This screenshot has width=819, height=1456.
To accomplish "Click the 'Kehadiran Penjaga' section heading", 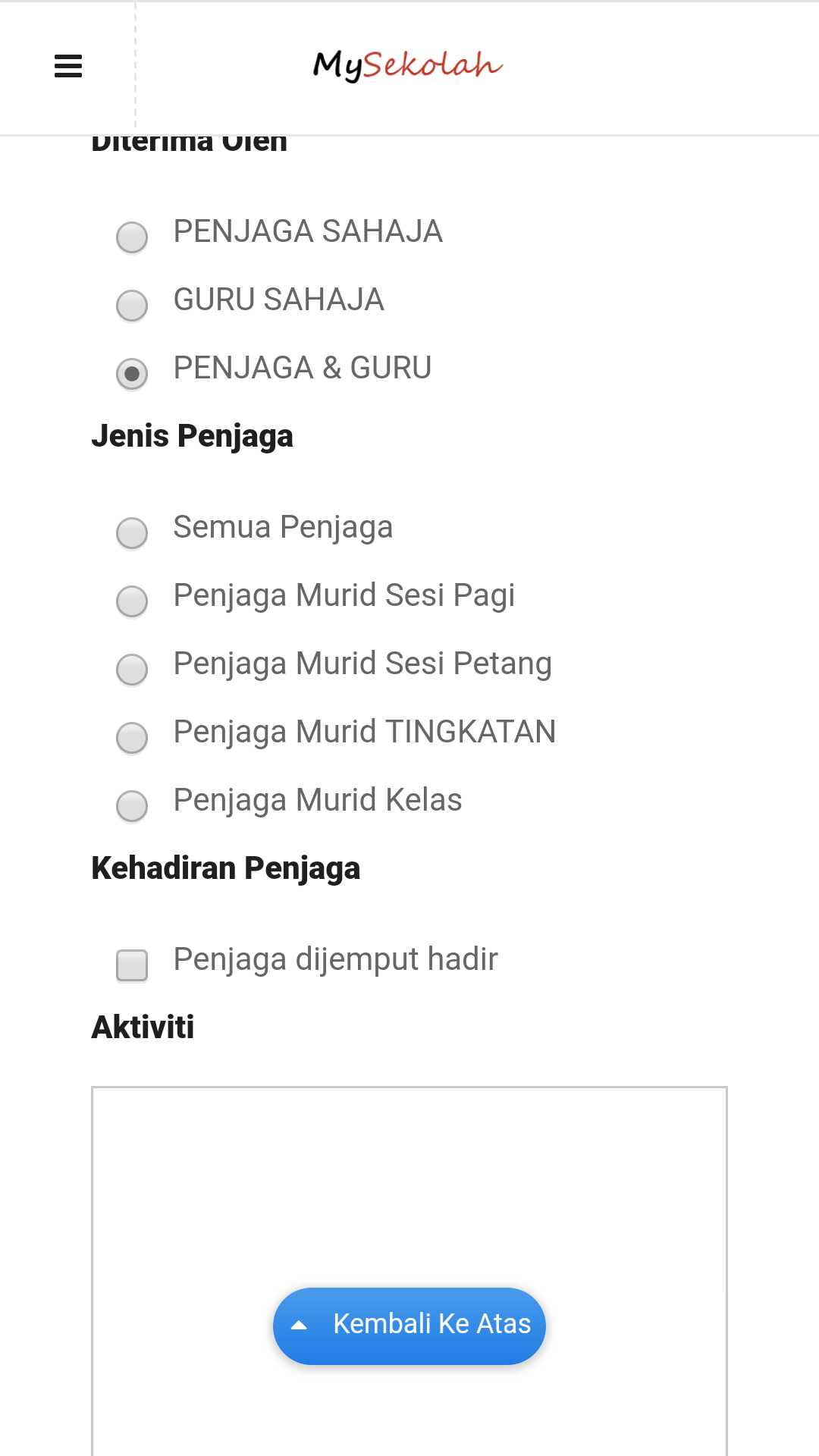I will tap(225, 868).
